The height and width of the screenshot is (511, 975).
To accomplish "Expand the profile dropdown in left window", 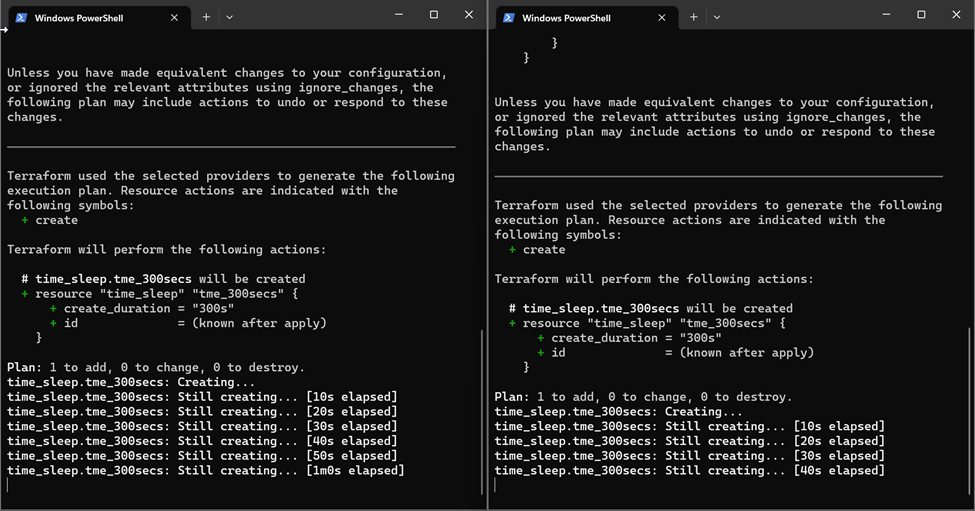I will point(229,17).
